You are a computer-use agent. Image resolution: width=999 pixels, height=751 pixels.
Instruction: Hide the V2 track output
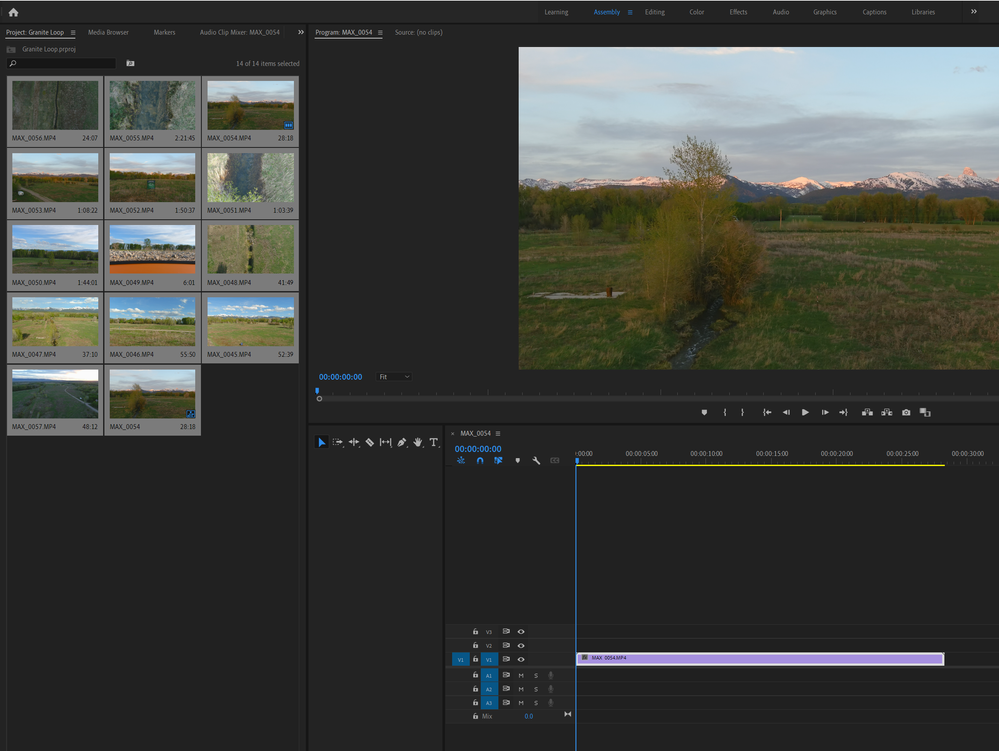coord(521,646)
